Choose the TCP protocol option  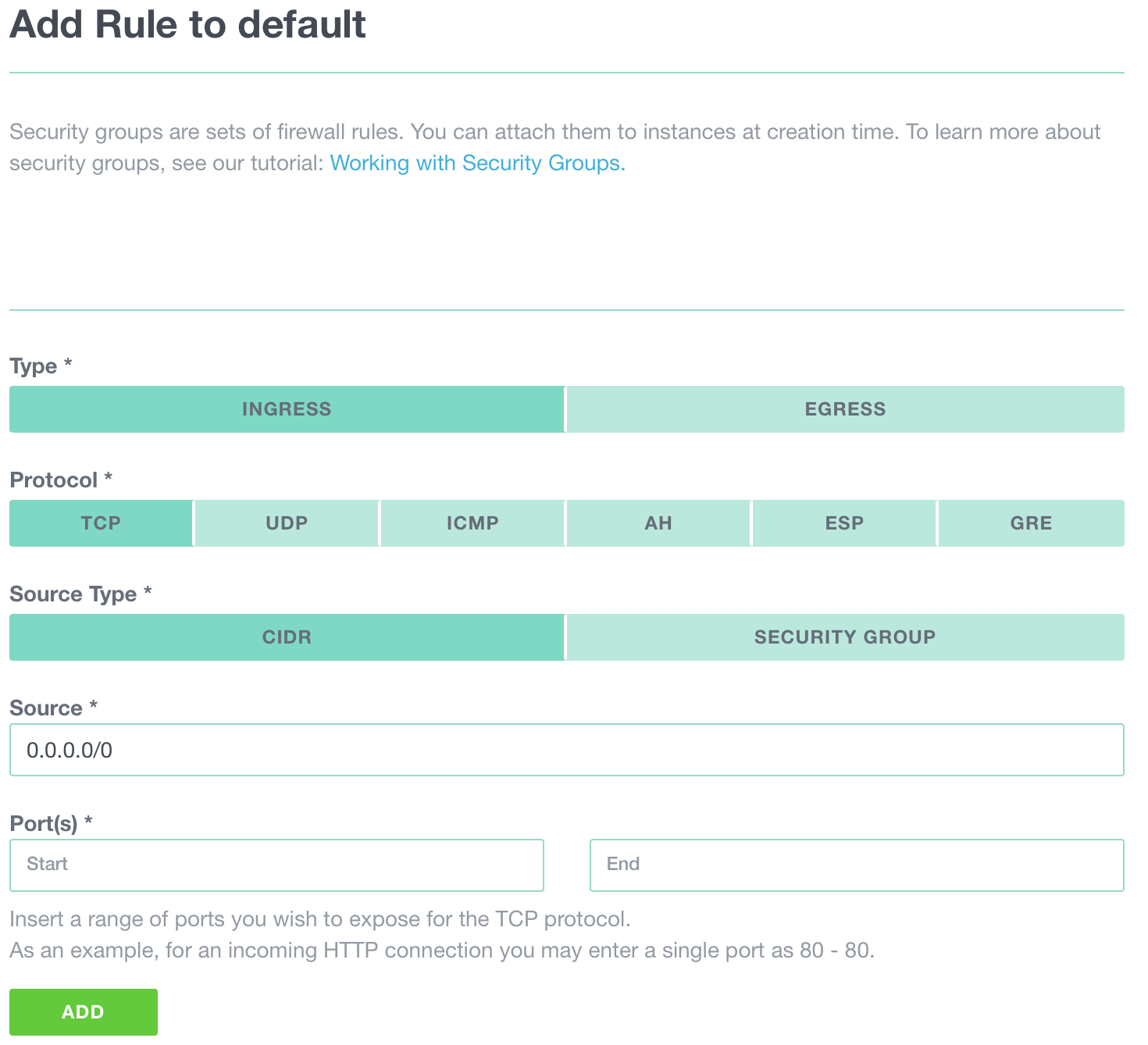101,523
